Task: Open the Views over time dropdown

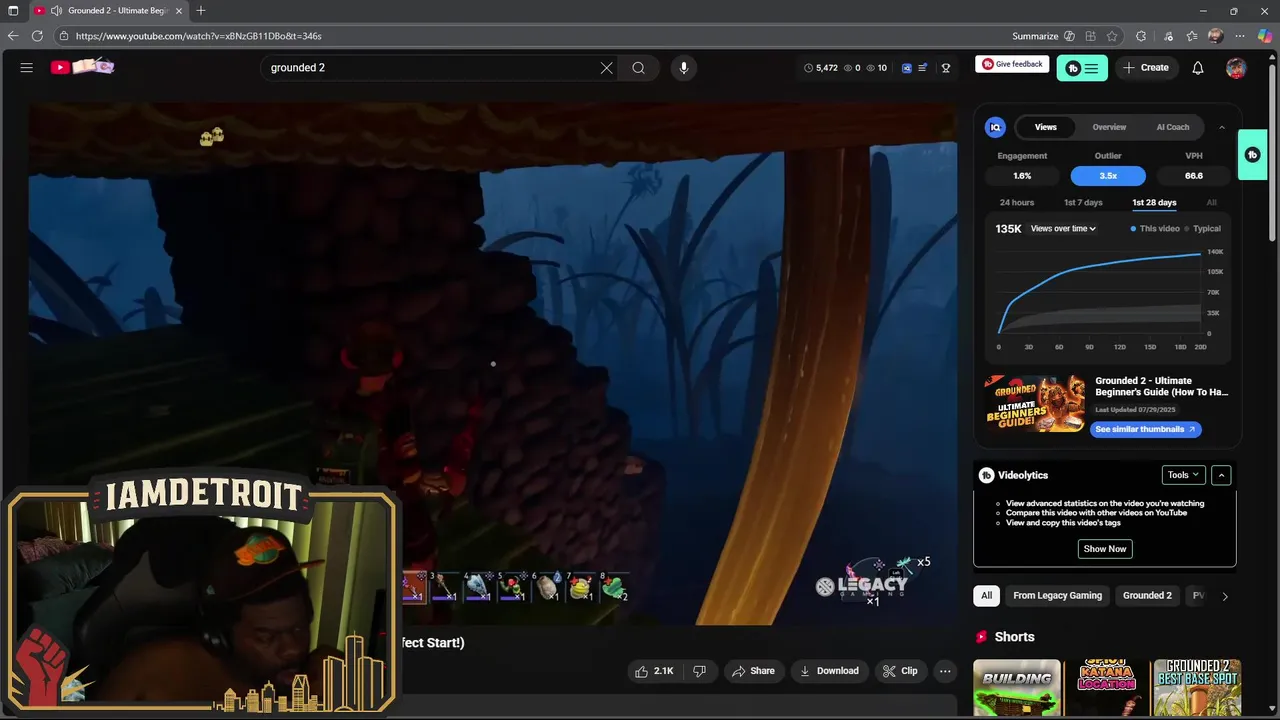Action: 1063,229
